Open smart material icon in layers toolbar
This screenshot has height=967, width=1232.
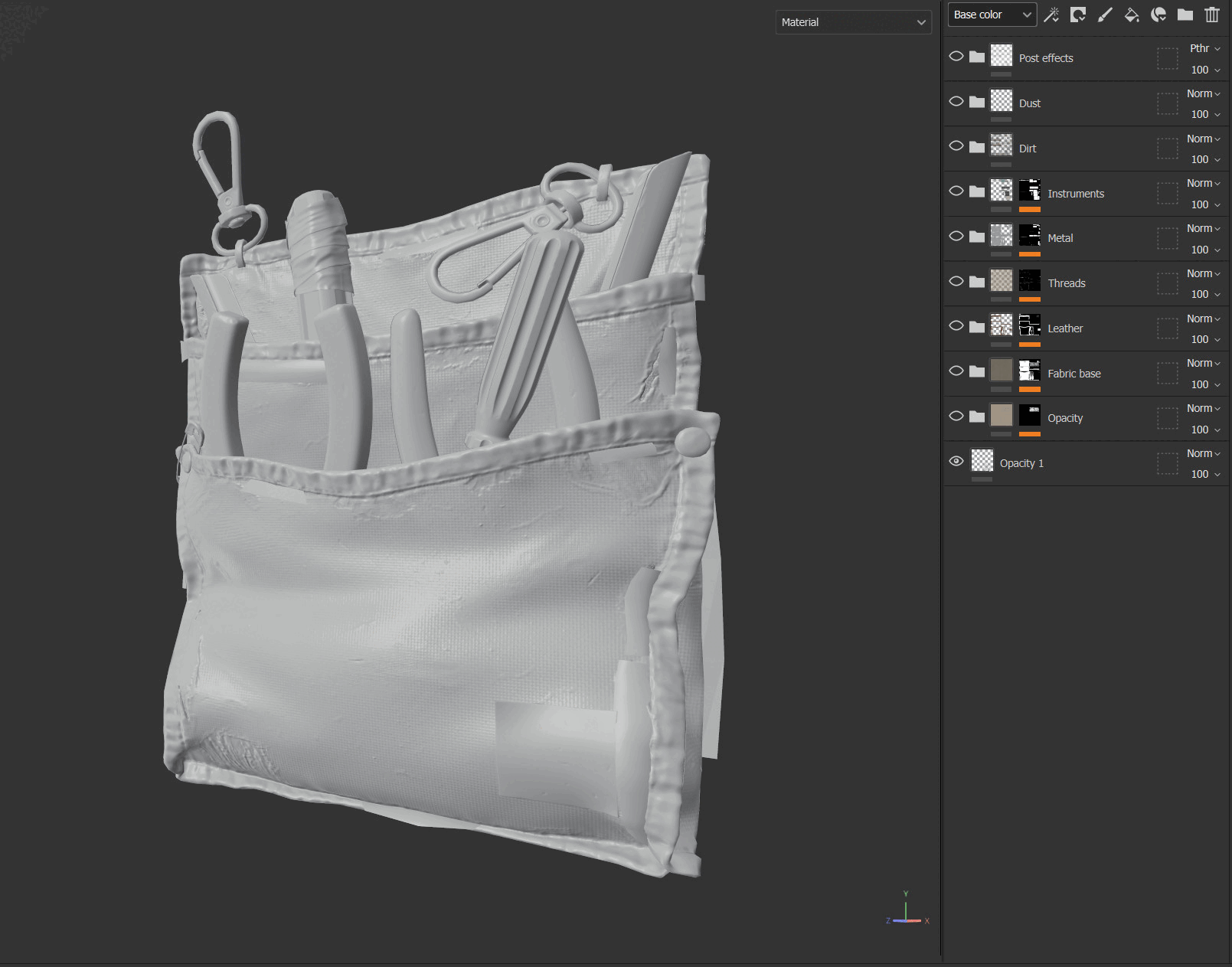1158,15
